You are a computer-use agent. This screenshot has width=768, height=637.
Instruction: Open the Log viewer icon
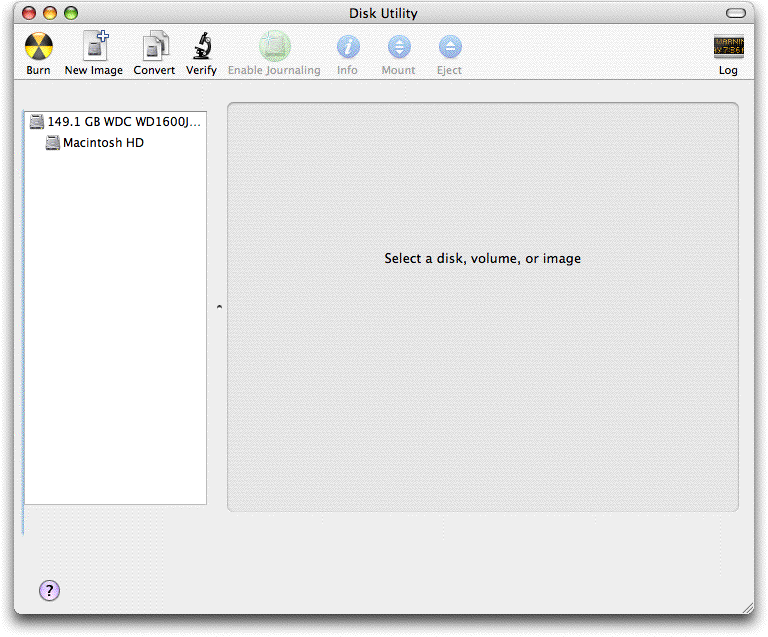point(728,47)
